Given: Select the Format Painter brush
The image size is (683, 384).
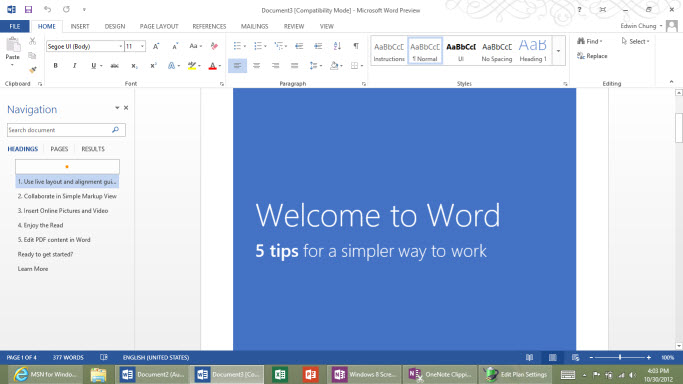Looking at the screenshot, I should pyautogui.click(x=32, y=70).
